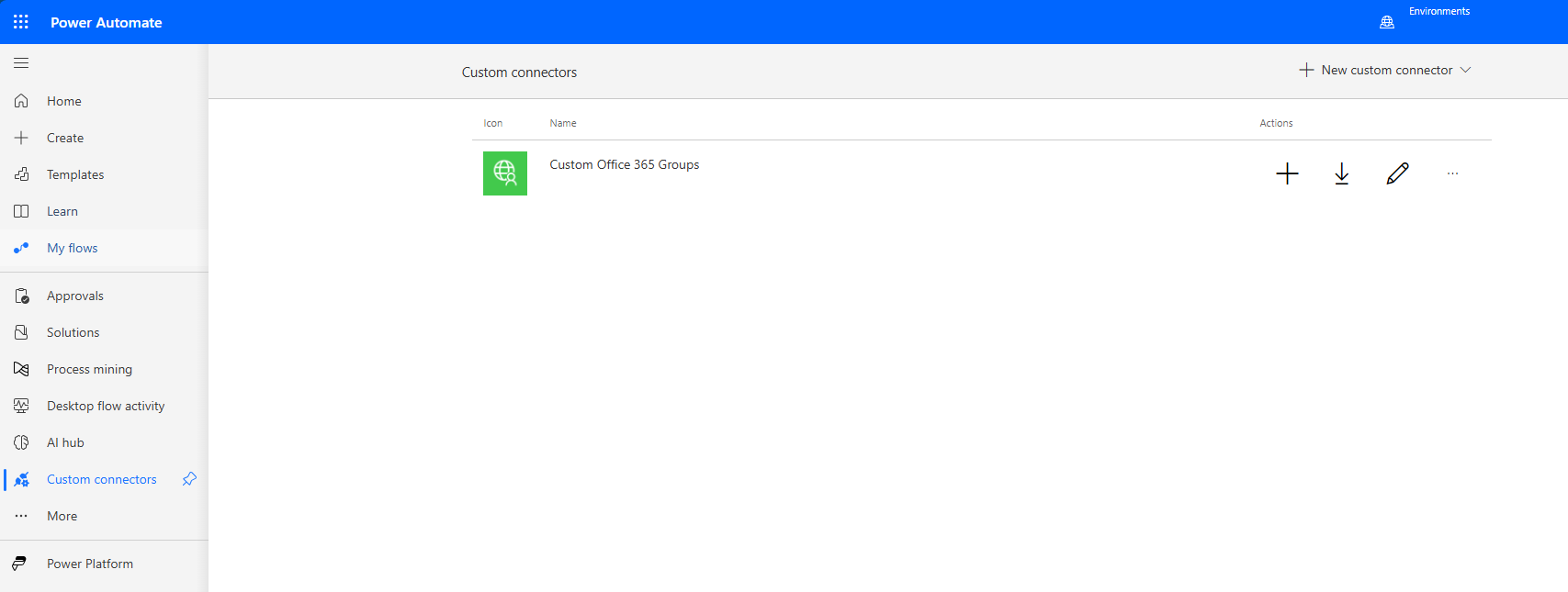Open the Environments selector
Viewport: 1568px width, 592px height.
click(x=1439, y=11)
